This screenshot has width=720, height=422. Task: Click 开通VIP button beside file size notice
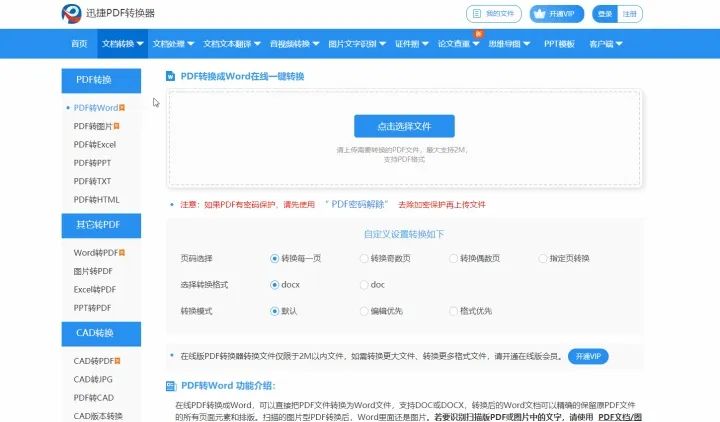pos(588,356)
